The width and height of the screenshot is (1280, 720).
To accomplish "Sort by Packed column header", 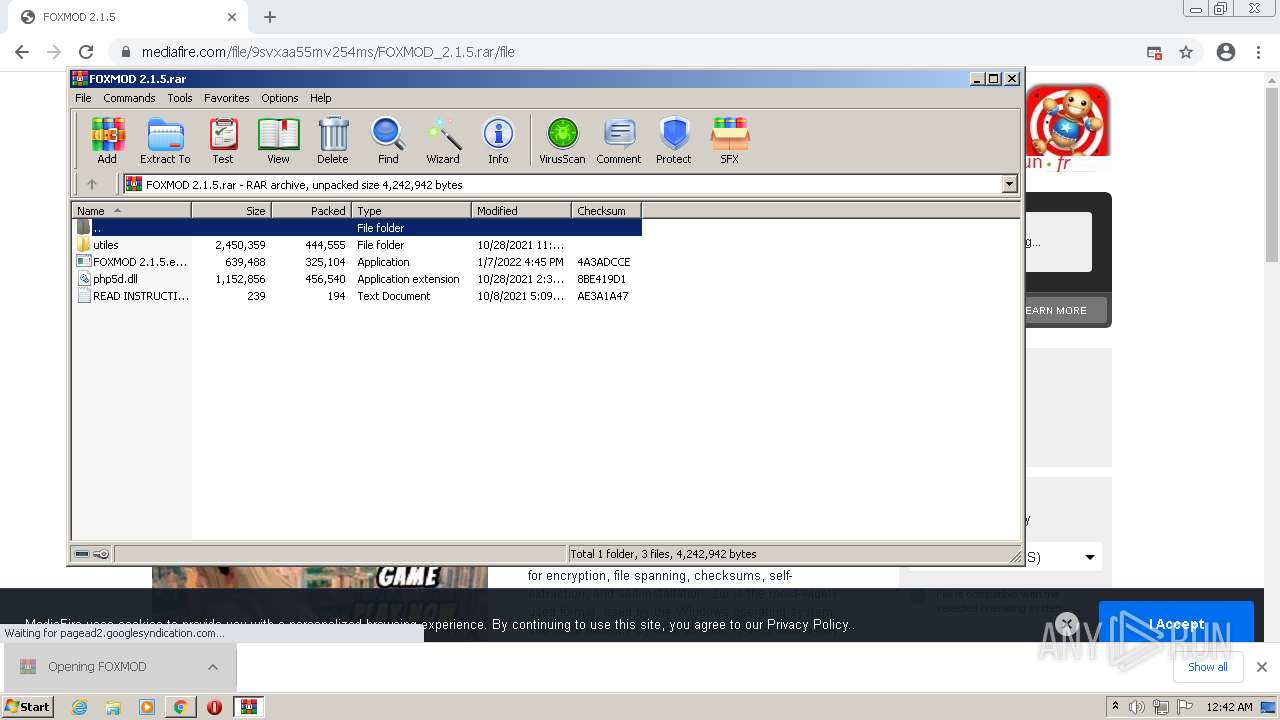I will point(311,211).
